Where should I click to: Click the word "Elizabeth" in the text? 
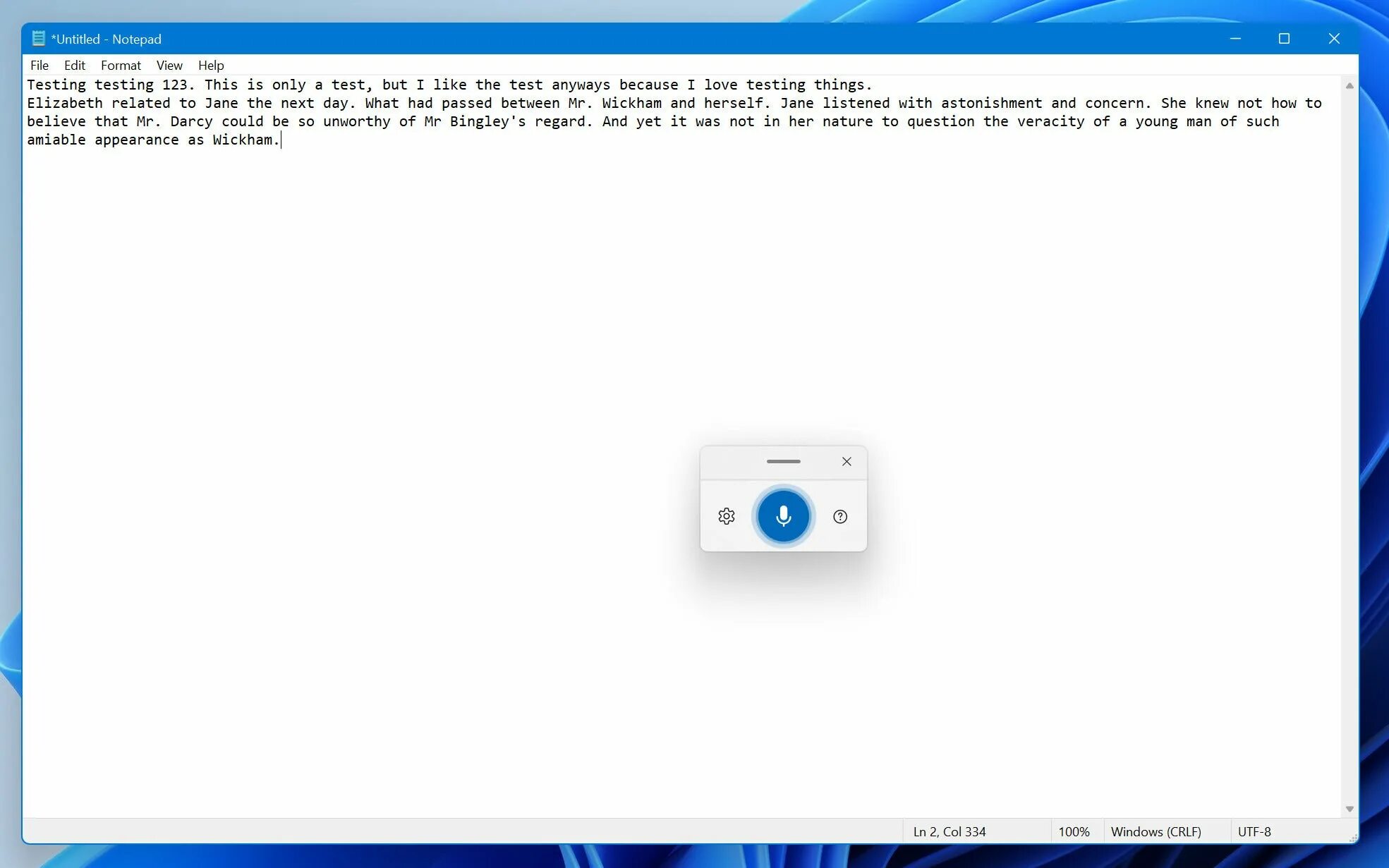pyautogui.click(x=64, y=103)
